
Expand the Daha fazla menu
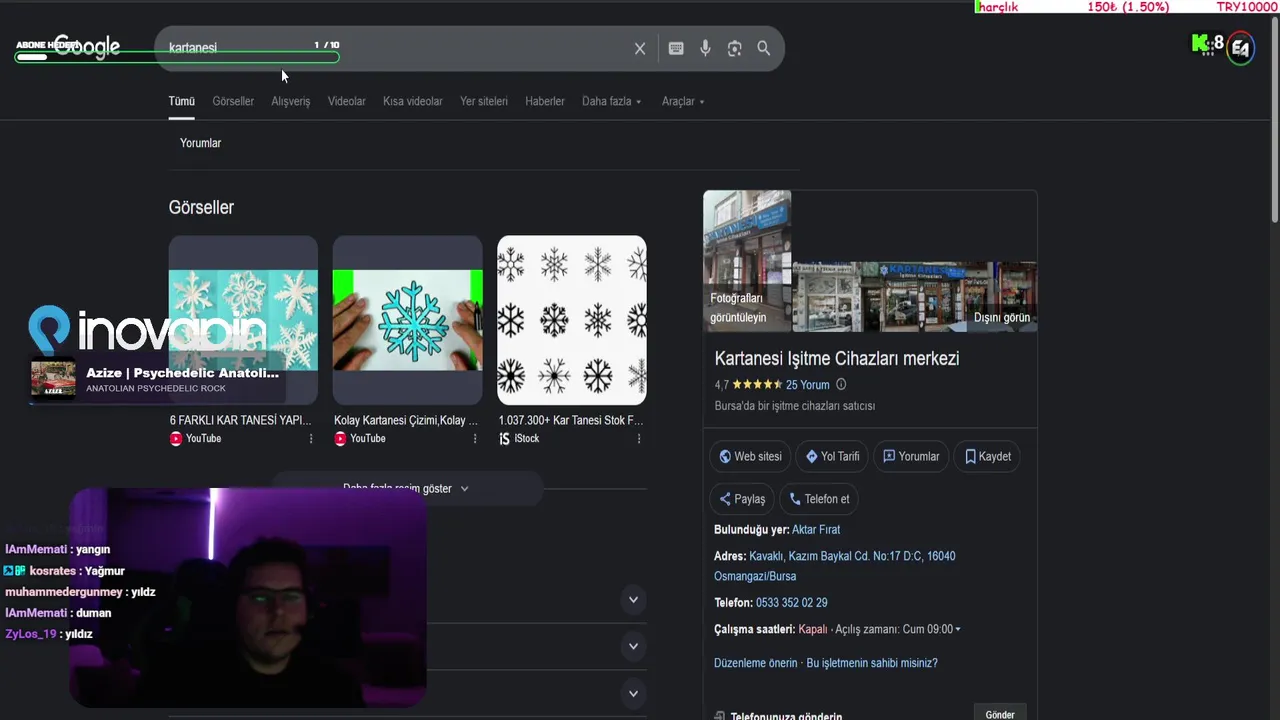[612, 101]
